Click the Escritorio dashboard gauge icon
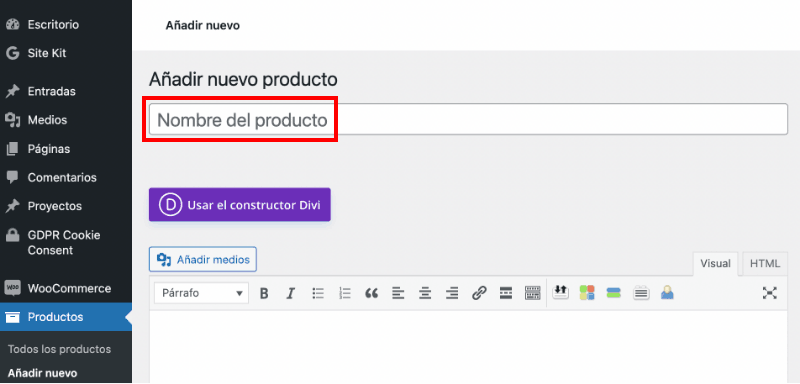800x384 pixels. tap(12, 24)
